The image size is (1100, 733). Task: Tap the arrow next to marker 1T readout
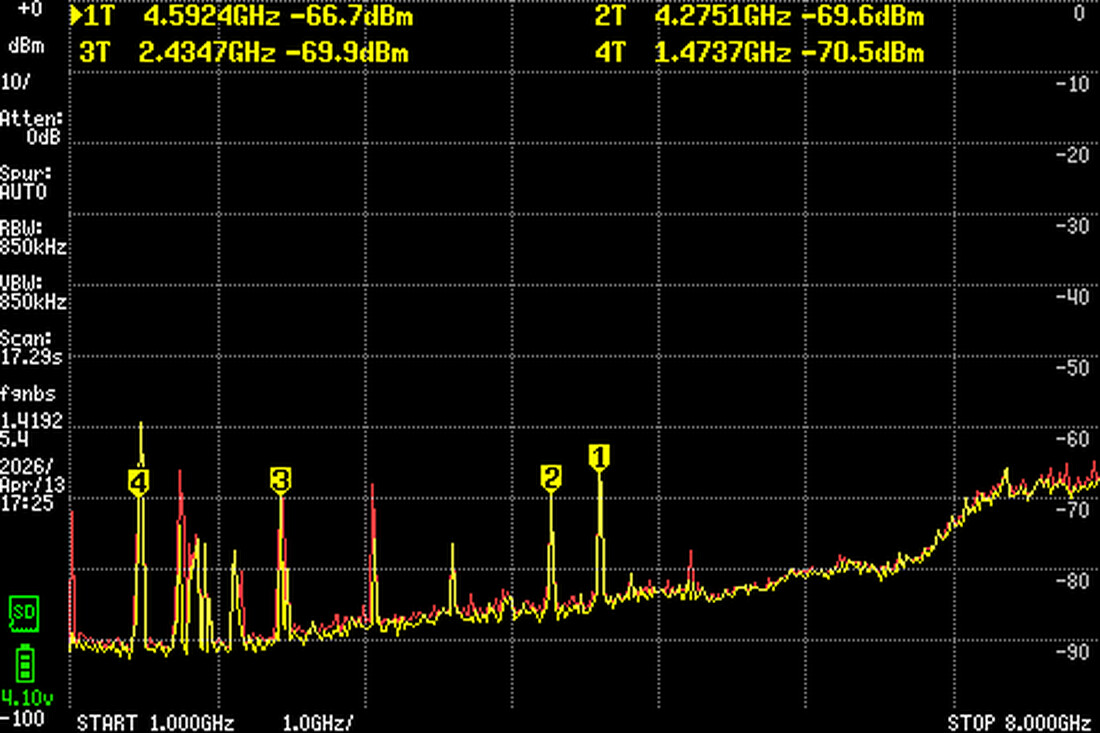pos(78,16)
